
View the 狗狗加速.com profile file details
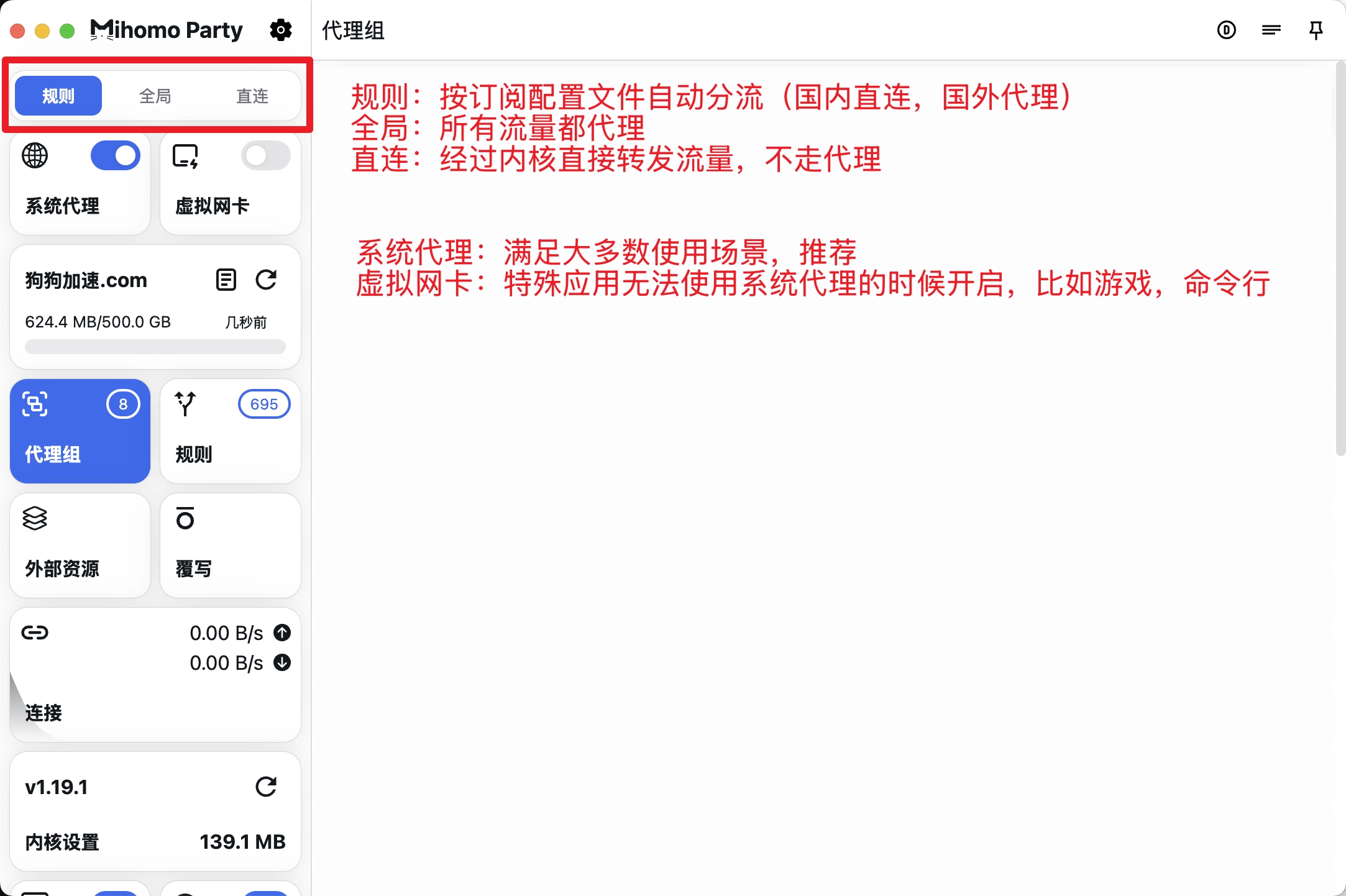point(226,280)
